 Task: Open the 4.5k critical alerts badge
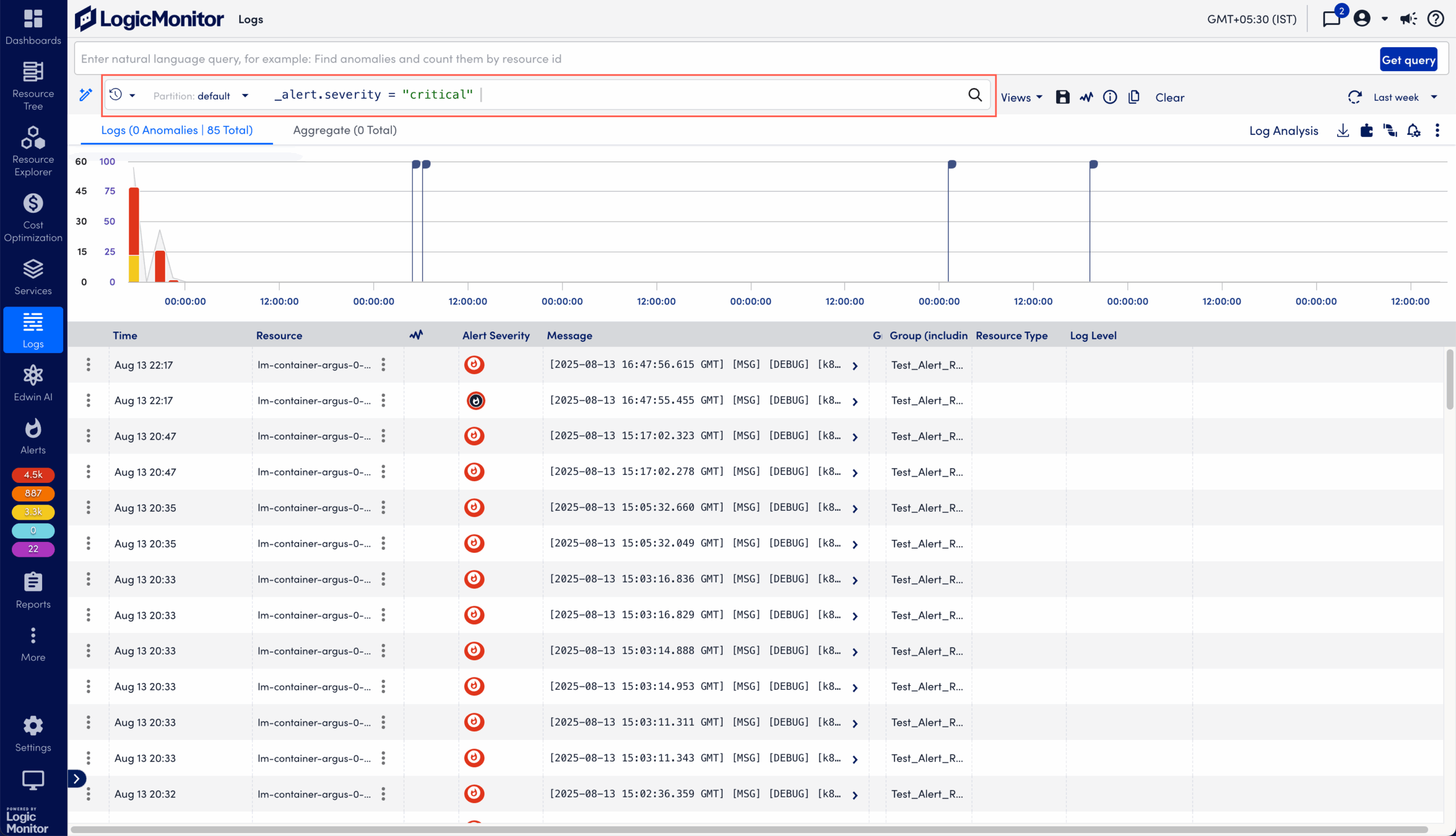(33, 475)
